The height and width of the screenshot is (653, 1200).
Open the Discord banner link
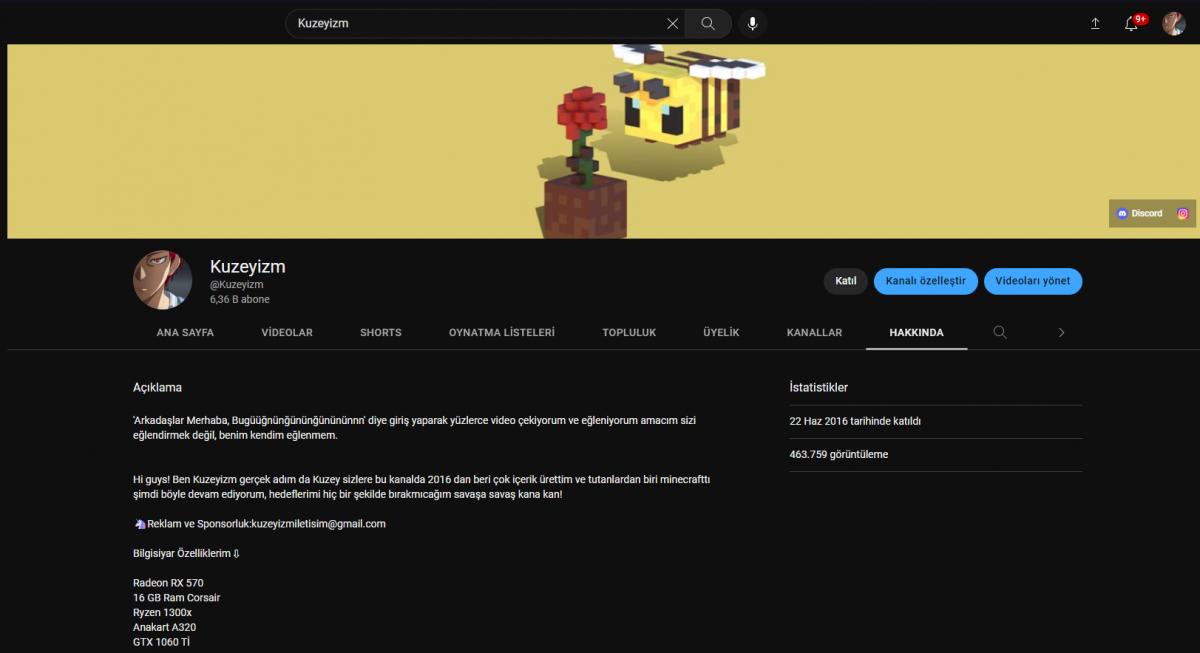1139,213
